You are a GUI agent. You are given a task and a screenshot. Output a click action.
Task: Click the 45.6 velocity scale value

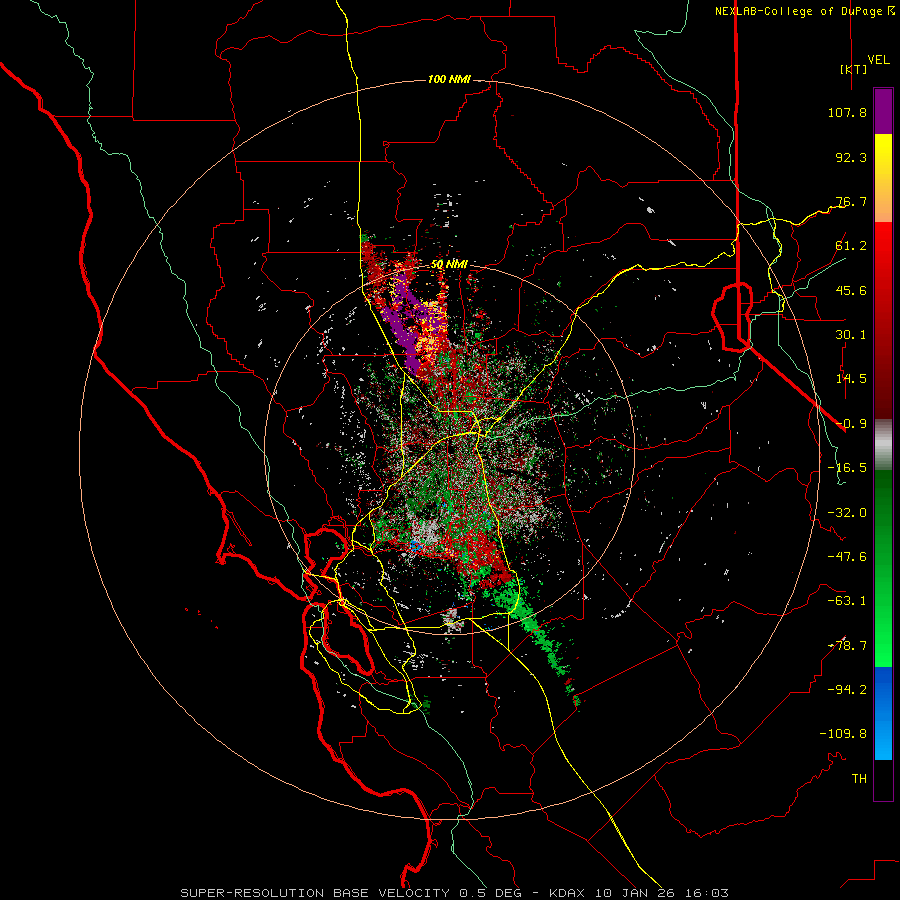[x=851, y=290]
